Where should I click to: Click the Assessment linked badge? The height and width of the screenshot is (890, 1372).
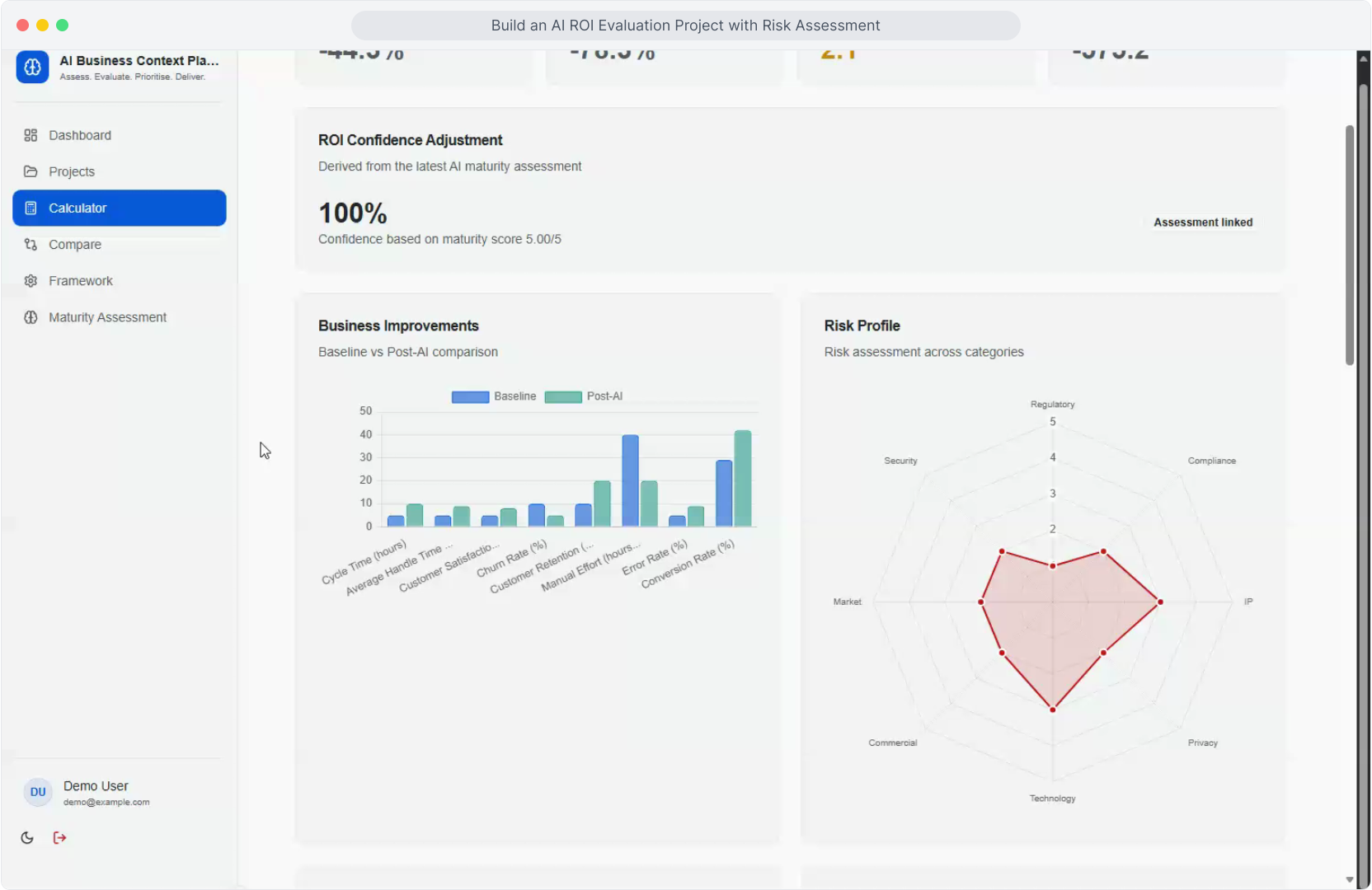[1202, 222]
